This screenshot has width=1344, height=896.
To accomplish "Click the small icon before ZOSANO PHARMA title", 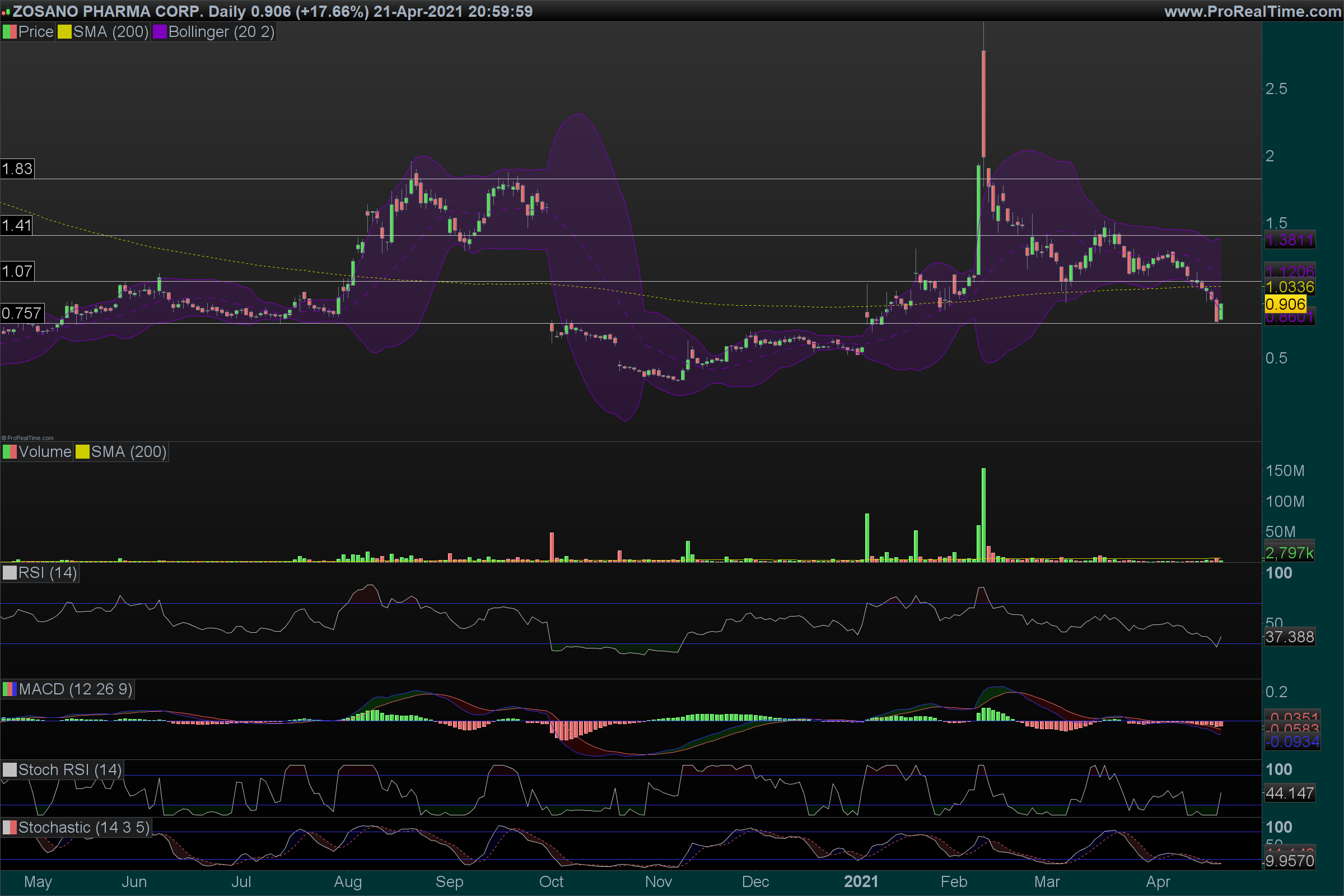I will pos(6,12).
